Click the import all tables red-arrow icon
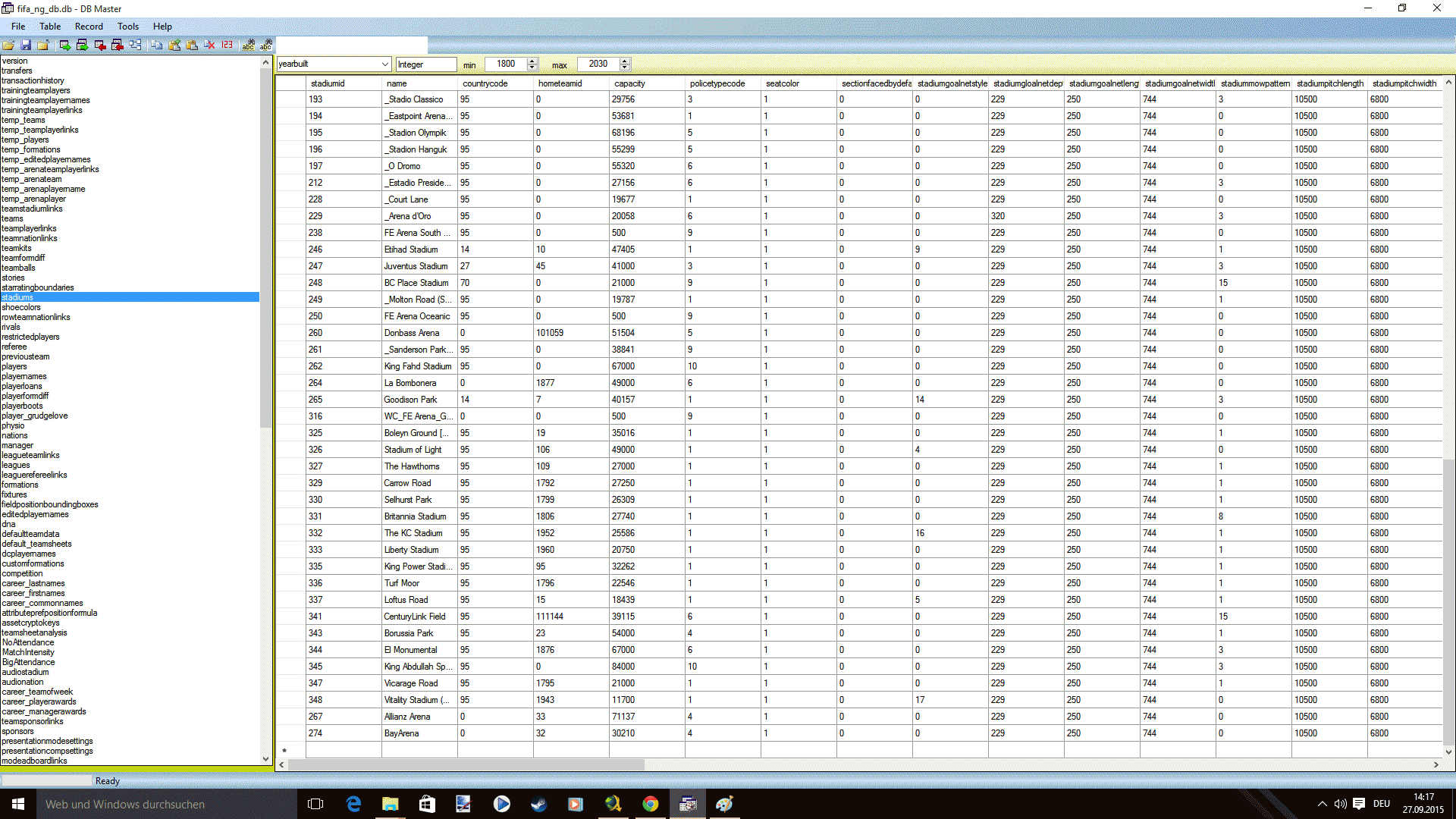The image size is (1456, 819). (x=118, y=45)
